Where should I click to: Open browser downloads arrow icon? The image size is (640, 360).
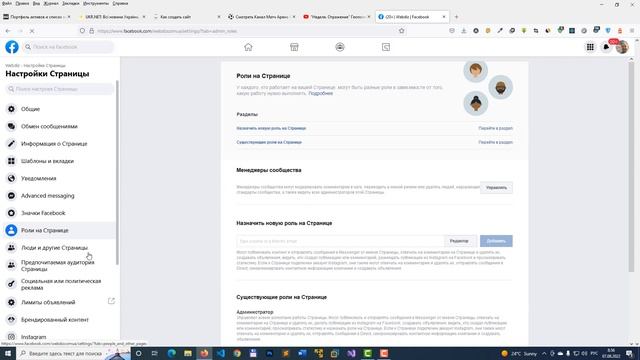[464, 31]
